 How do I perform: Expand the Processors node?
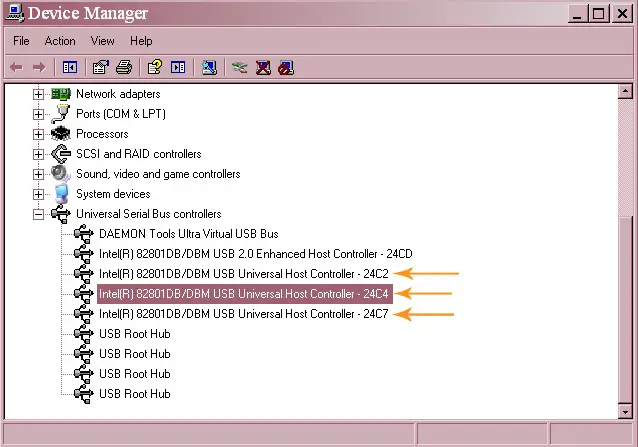coord(38,134)
